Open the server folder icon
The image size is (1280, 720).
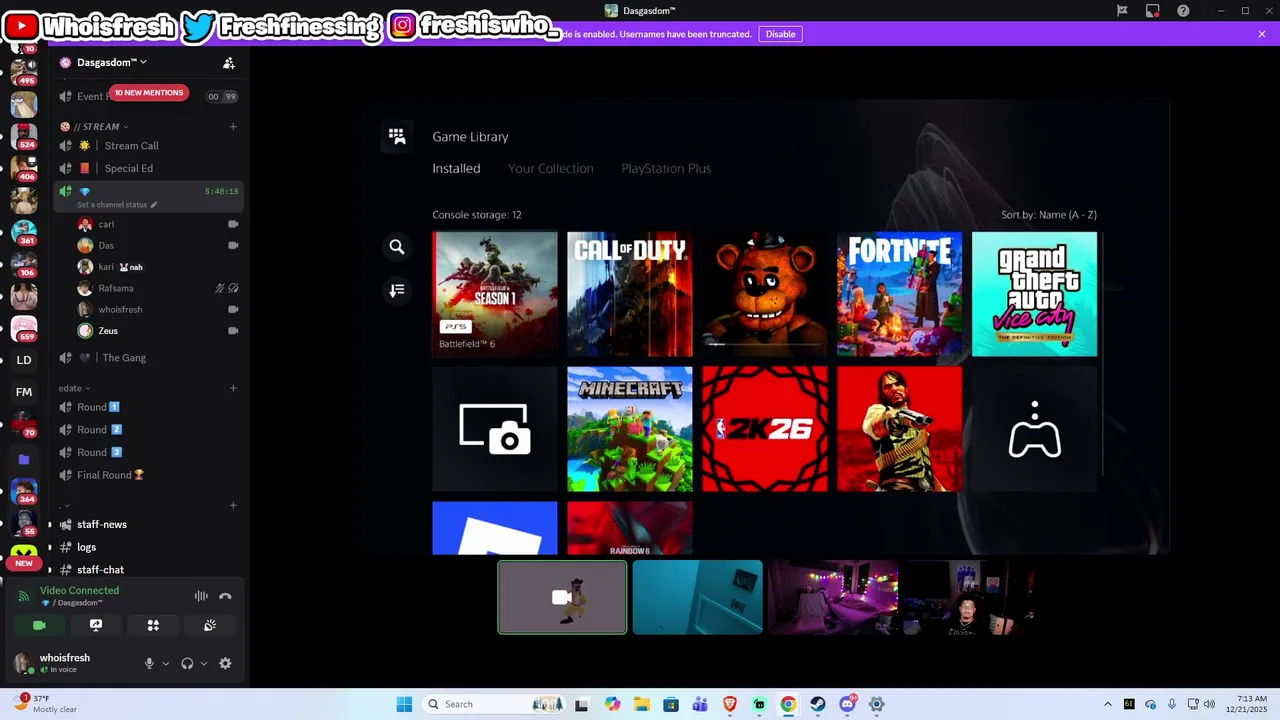(x=24, y=460)
